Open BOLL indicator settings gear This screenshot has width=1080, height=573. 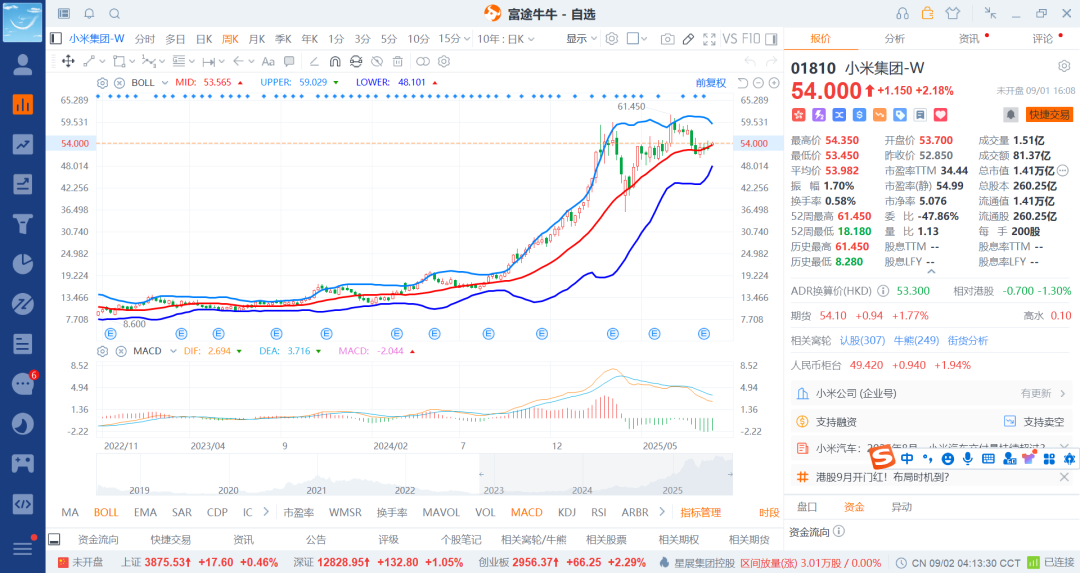[x=103, y=83]
